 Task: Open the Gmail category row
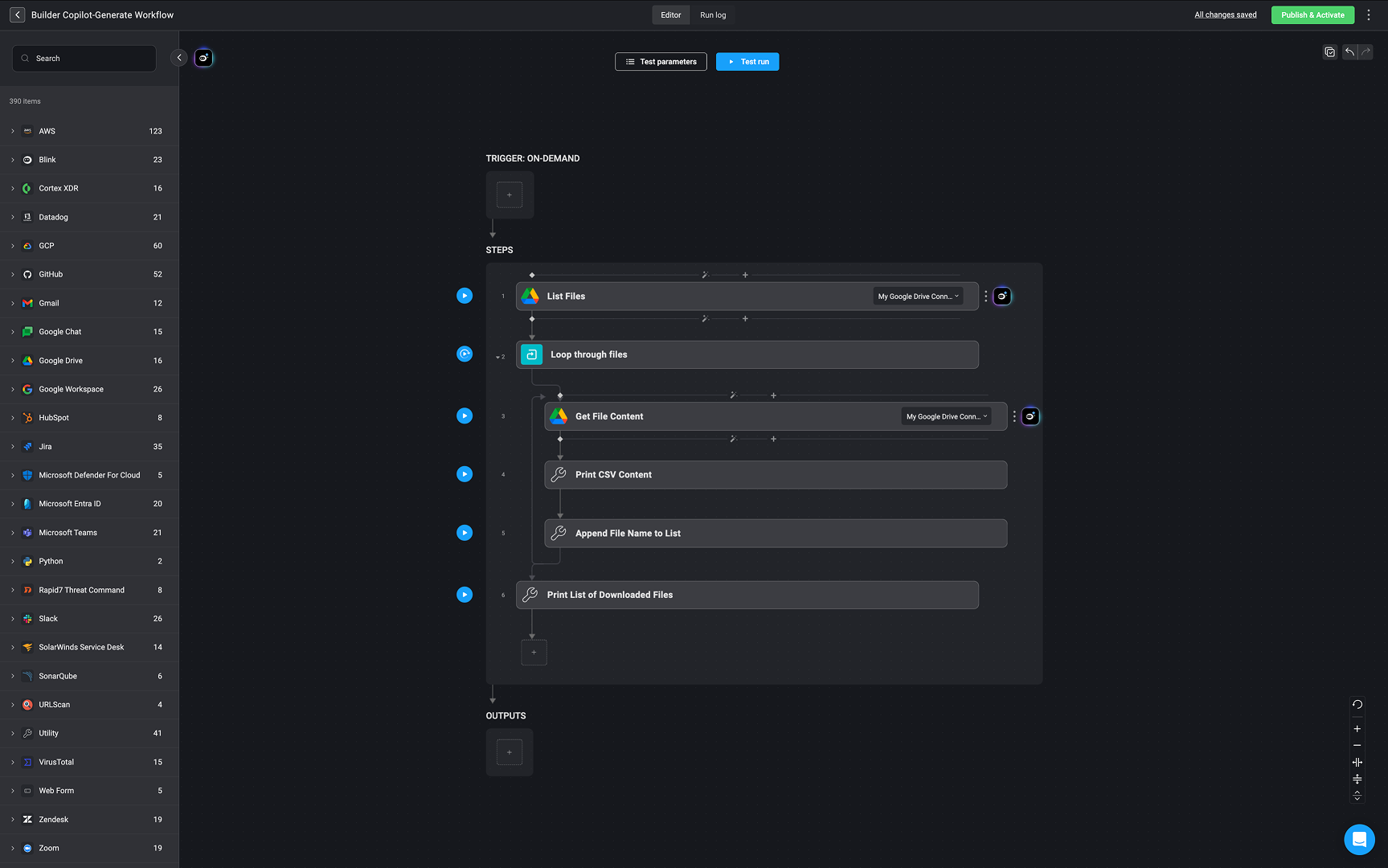pyautogui.click(x=89, y=303)
